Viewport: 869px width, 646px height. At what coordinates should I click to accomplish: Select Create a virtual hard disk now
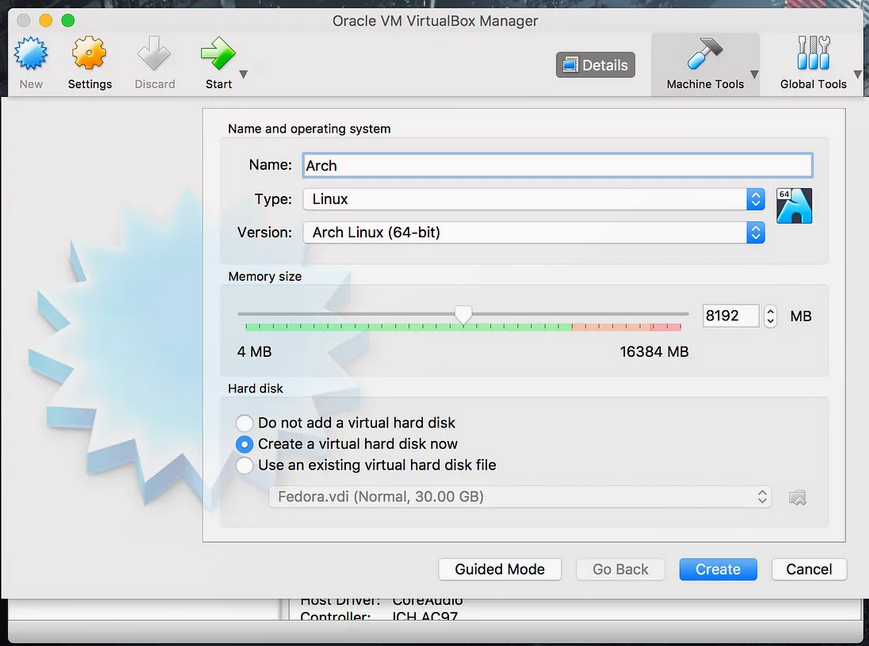244,444
